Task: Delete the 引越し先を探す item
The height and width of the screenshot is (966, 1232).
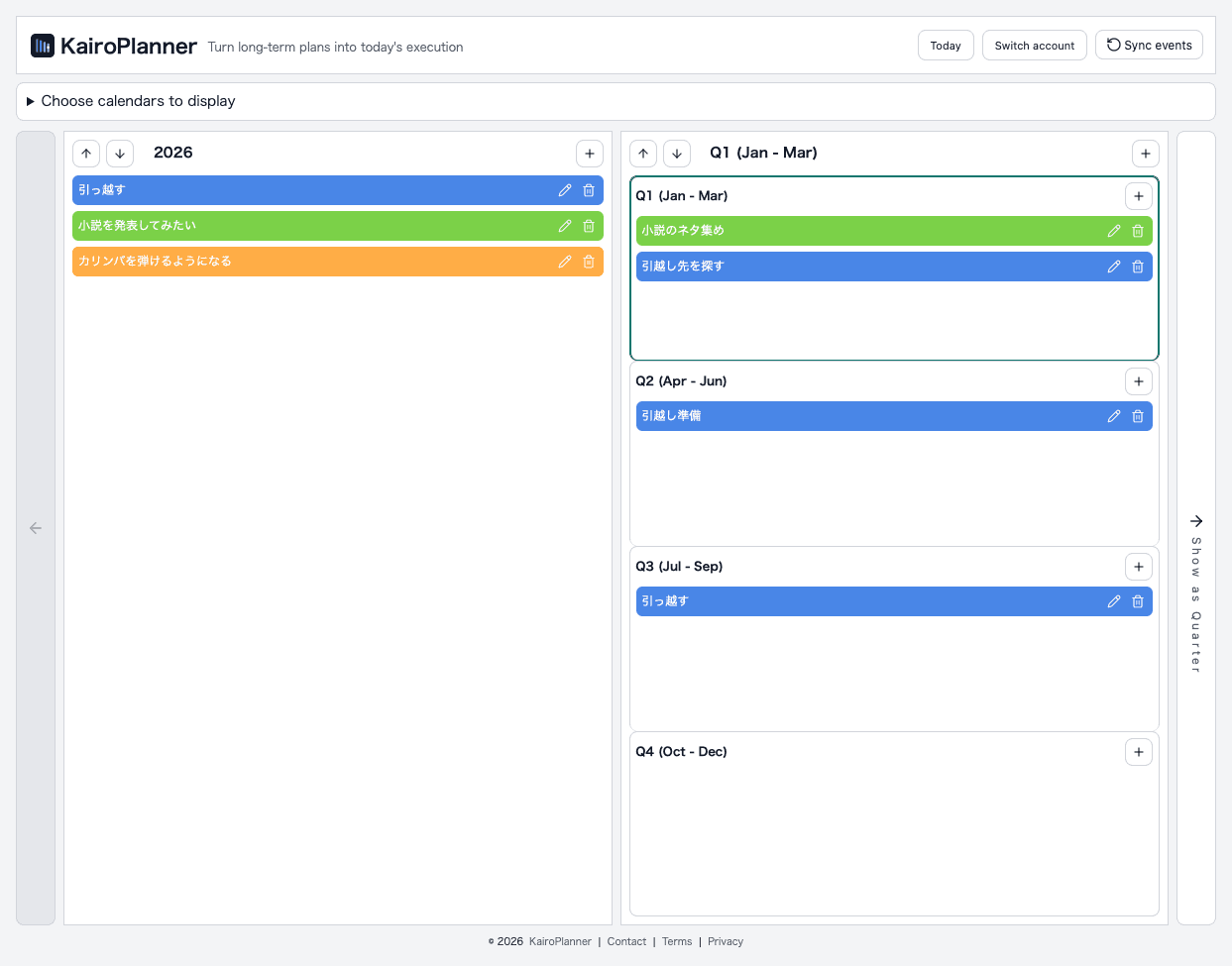Action: coord(1138,267)
